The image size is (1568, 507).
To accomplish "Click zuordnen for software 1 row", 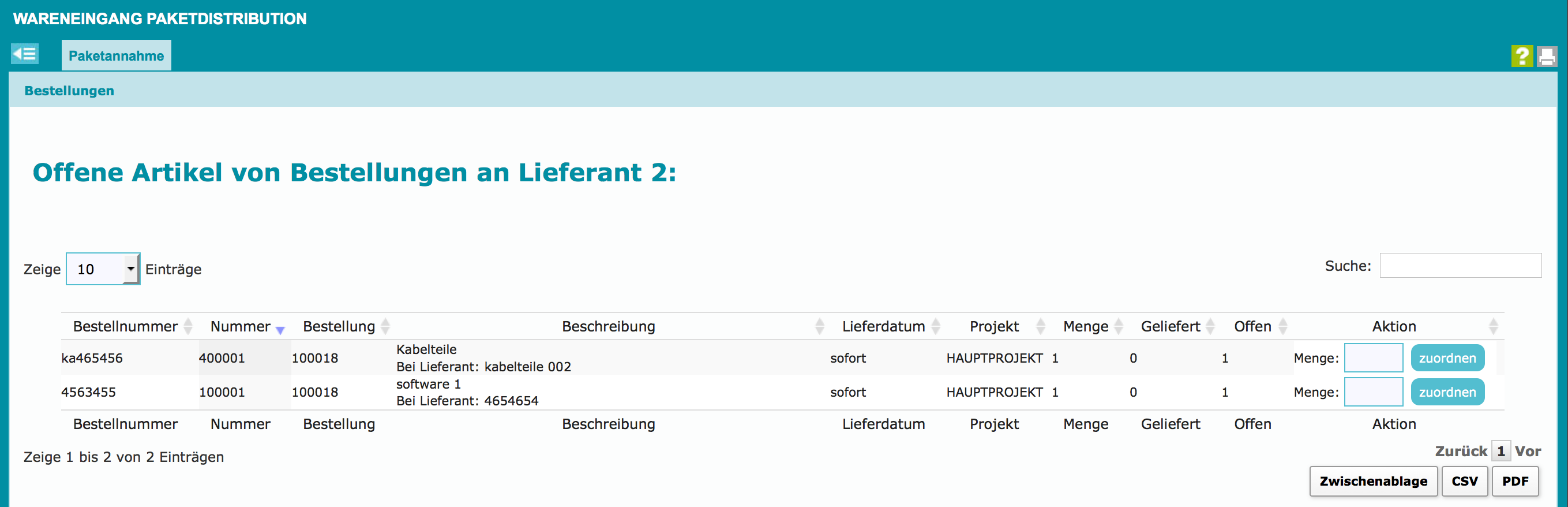I will (1447, 393).
